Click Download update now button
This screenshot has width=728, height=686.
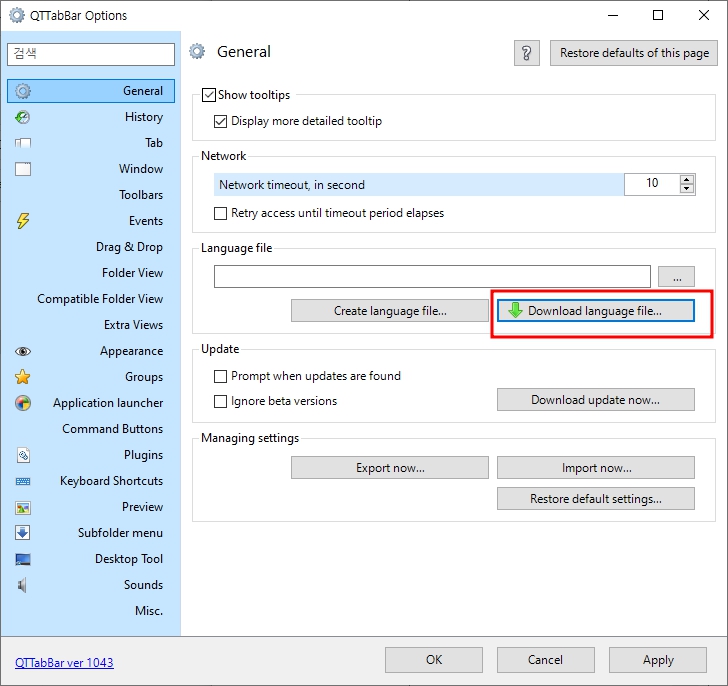(x=596, y=400)
